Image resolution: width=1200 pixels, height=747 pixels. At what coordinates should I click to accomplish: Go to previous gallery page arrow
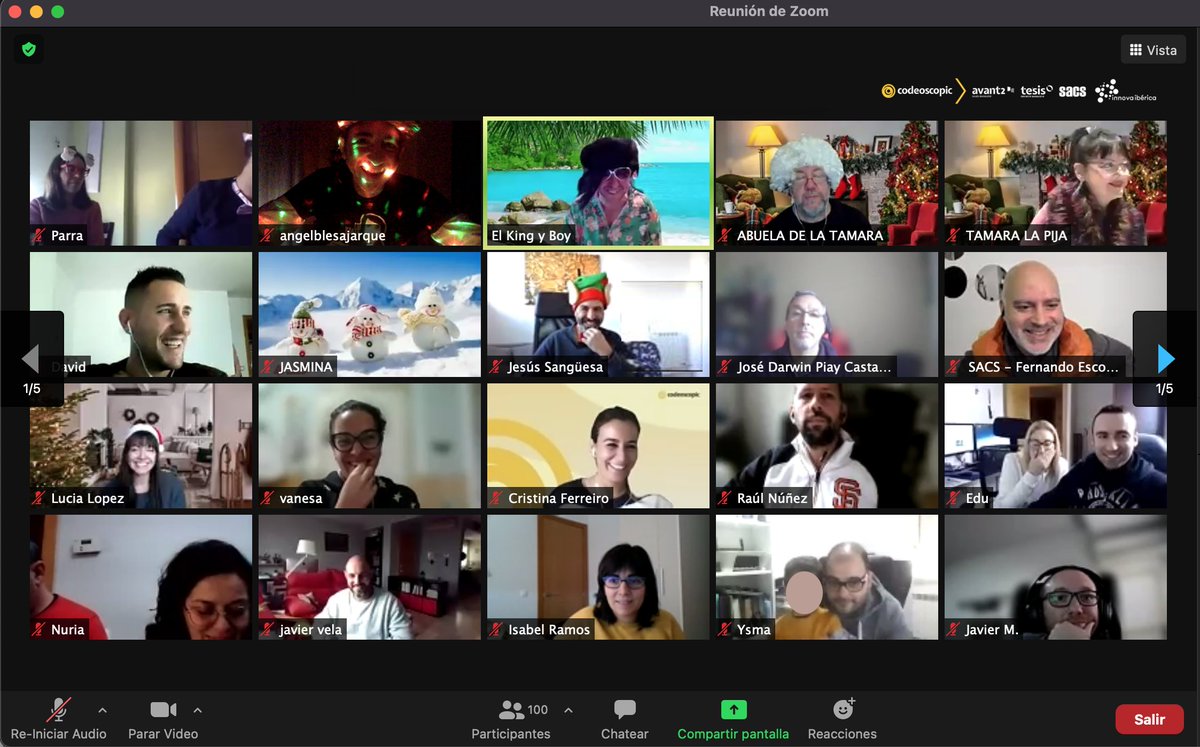[x=32, y=359]
